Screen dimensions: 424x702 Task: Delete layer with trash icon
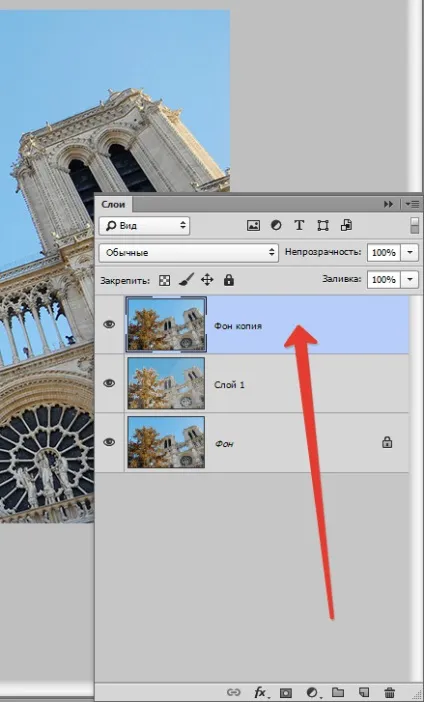tap(390, 692)
